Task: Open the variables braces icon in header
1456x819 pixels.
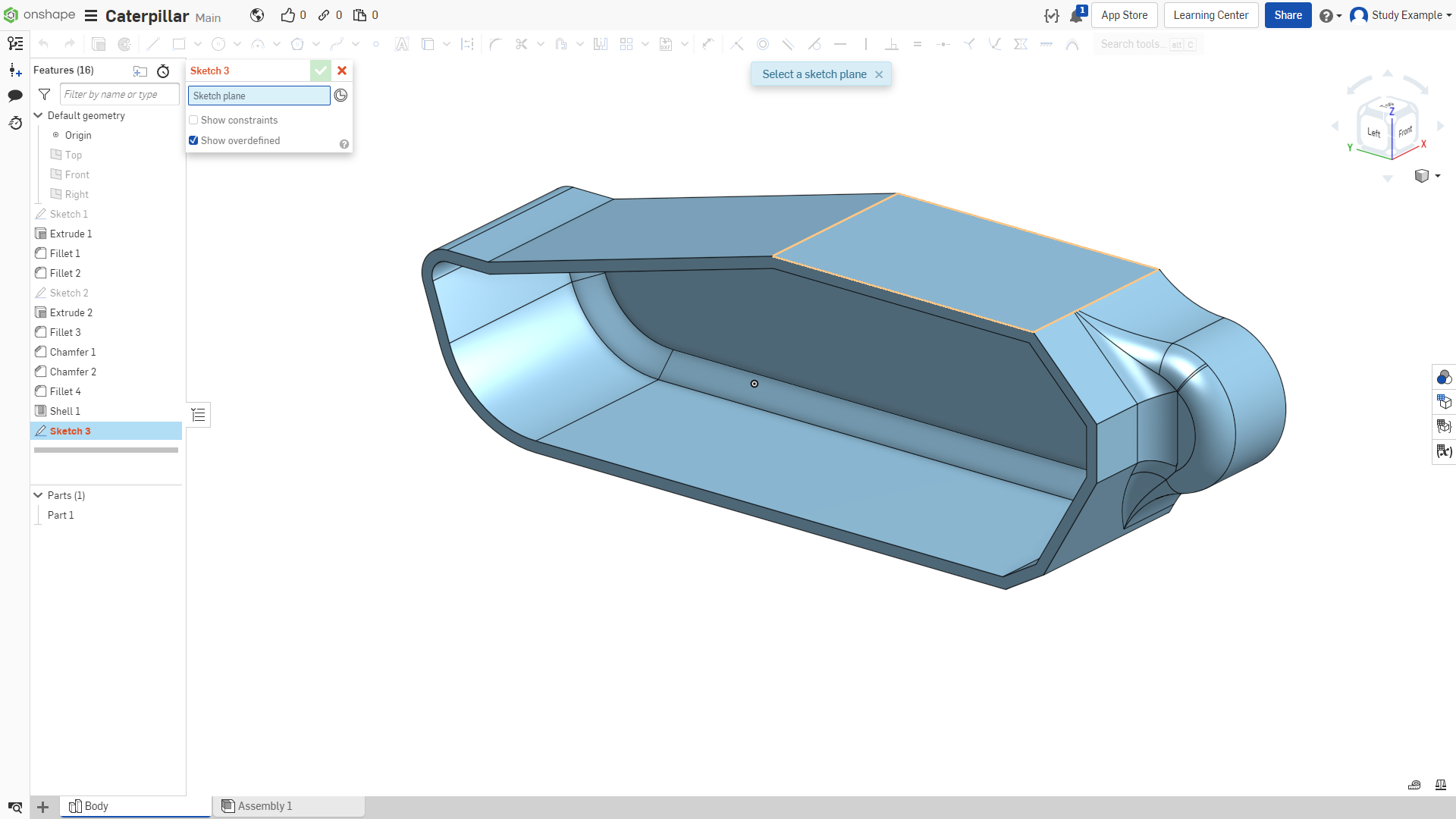Action: click(1051, 15)
